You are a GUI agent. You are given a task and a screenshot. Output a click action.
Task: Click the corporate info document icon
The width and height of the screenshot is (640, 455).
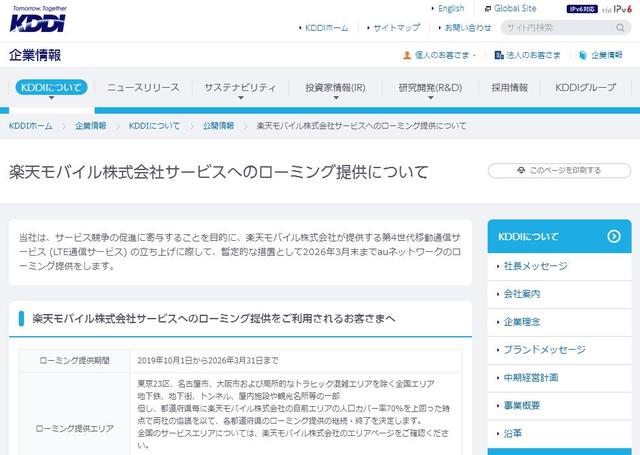coord(583,55)
